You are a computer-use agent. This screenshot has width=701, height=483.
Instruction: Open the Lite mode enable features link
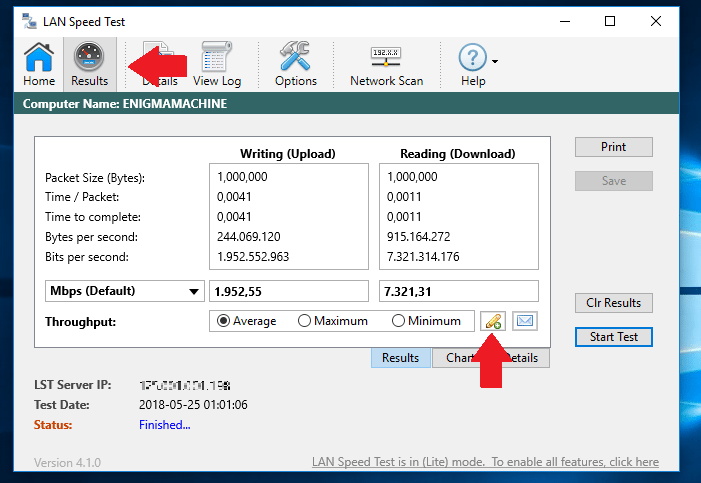click(485, 462)
